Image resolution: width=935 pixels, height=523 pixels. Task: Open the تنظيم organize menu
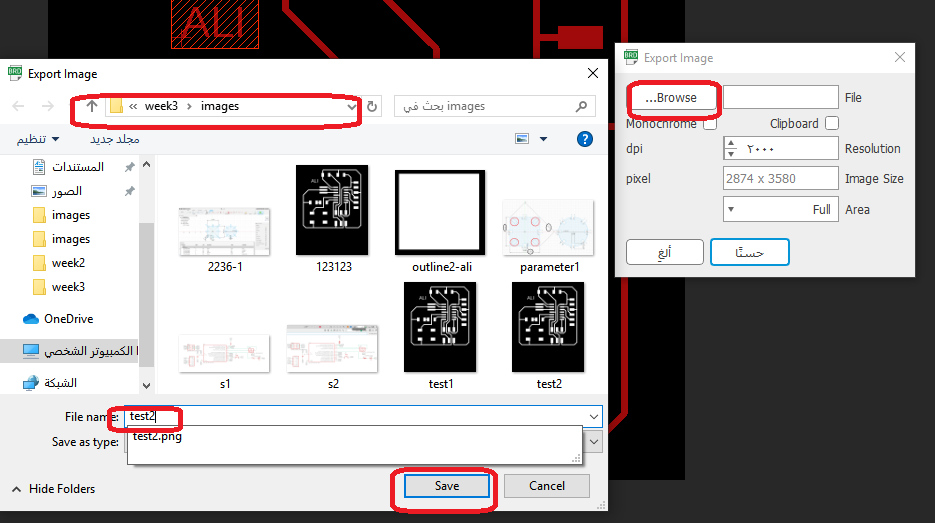38,139
